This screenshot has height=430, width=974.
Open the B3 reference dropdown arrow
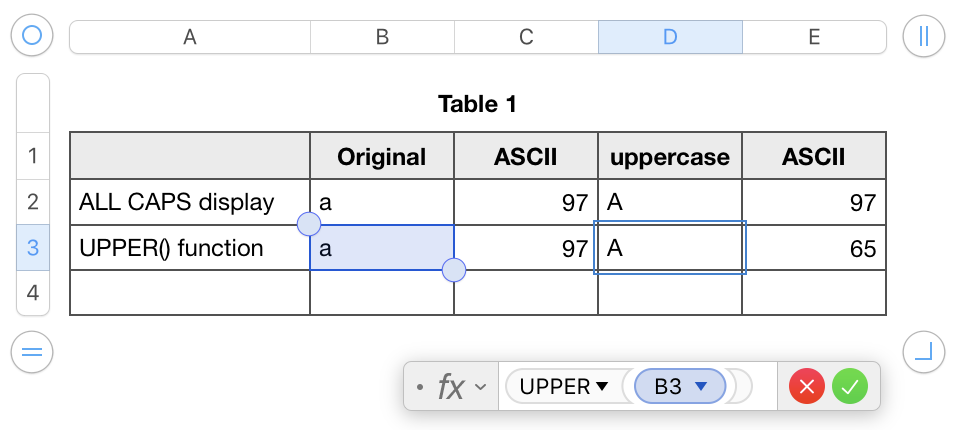(702, 387)
